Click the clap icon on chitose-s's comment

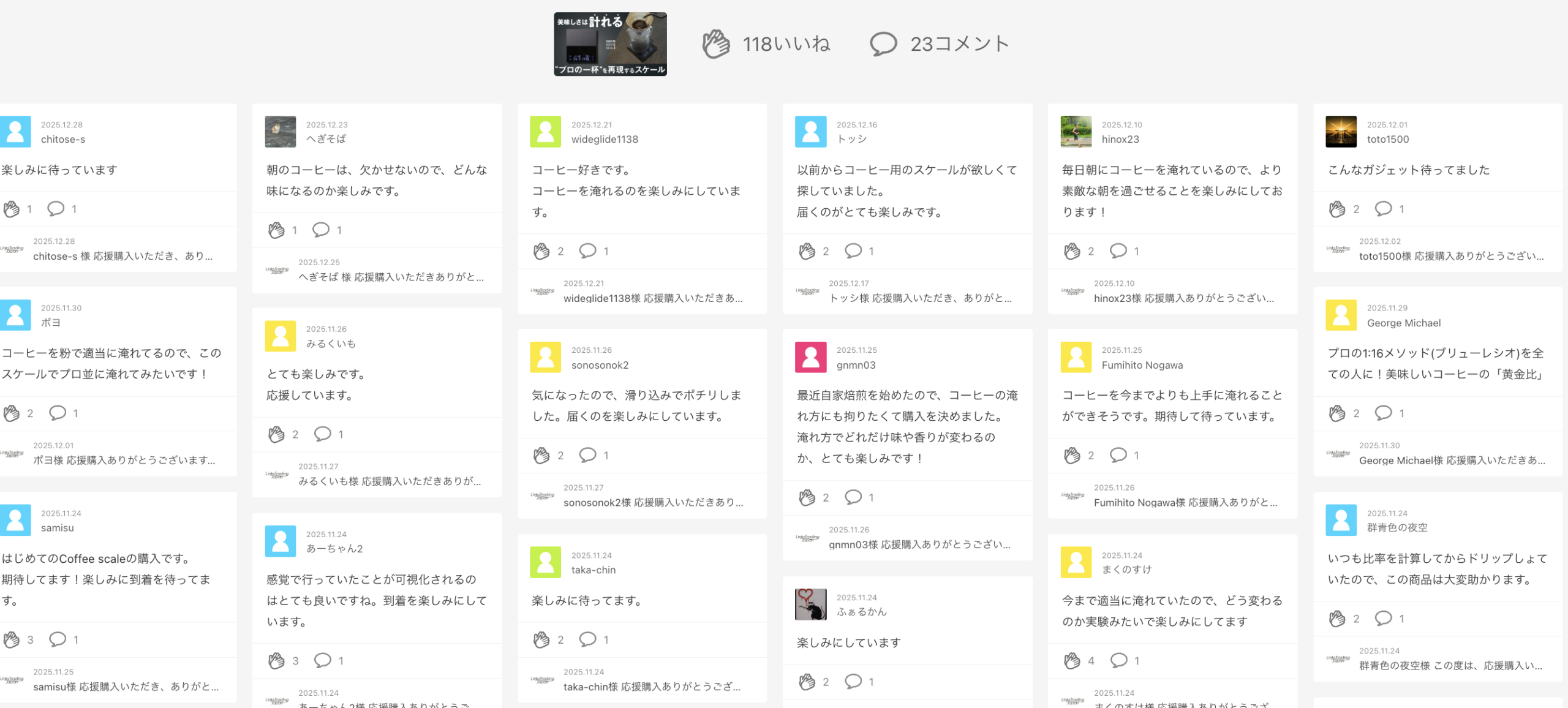12,209
